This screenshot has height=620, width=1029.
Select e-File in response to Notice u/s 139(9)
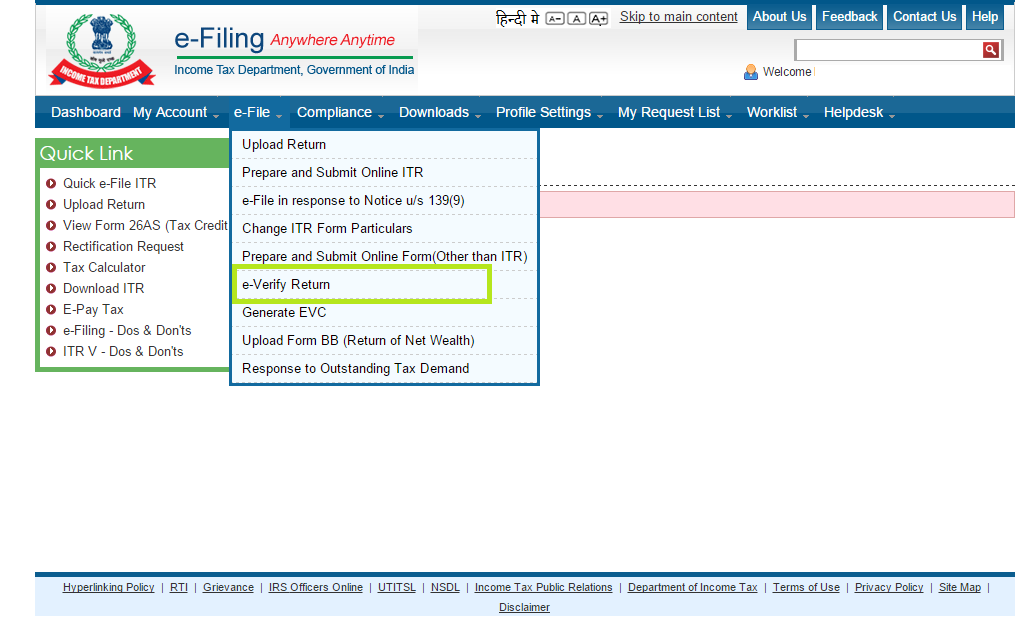(384, 201)
